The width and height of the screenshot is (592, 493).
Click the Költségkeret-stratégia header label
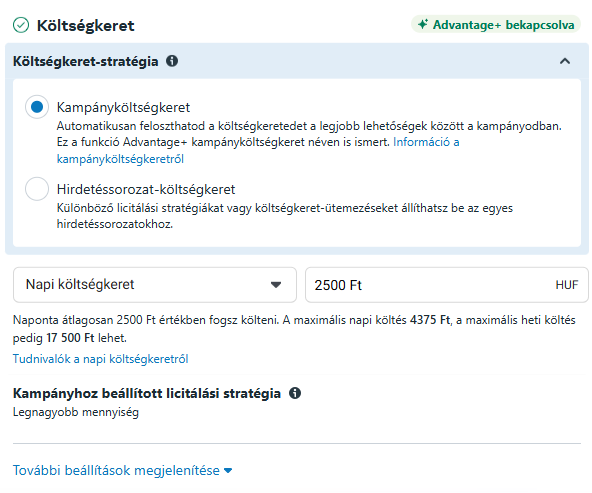pyautogui.click(x=85, y=61)
